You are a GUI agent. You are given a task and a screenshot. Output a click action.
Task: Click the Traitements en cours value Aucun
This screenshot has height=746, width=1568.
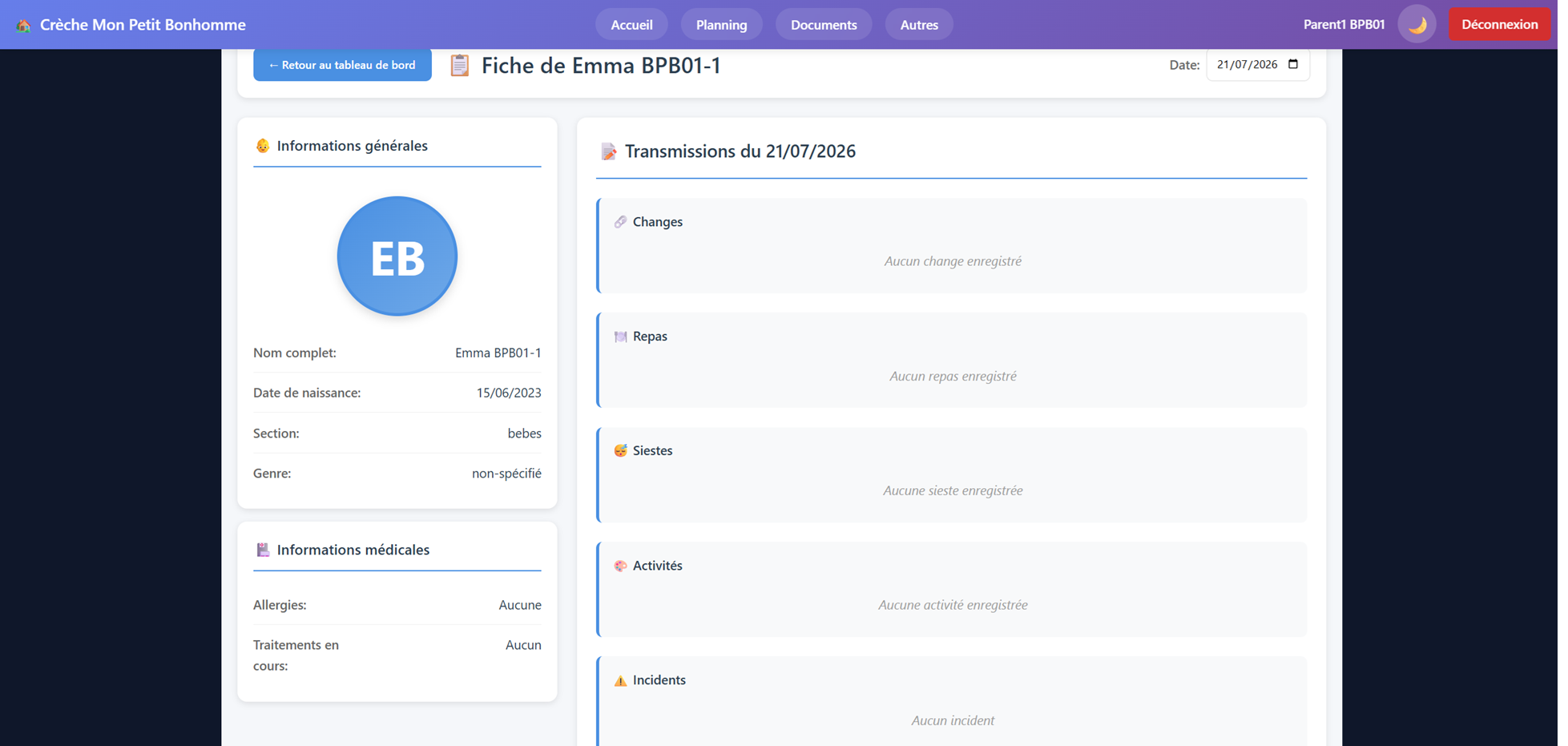pos(523,645)
